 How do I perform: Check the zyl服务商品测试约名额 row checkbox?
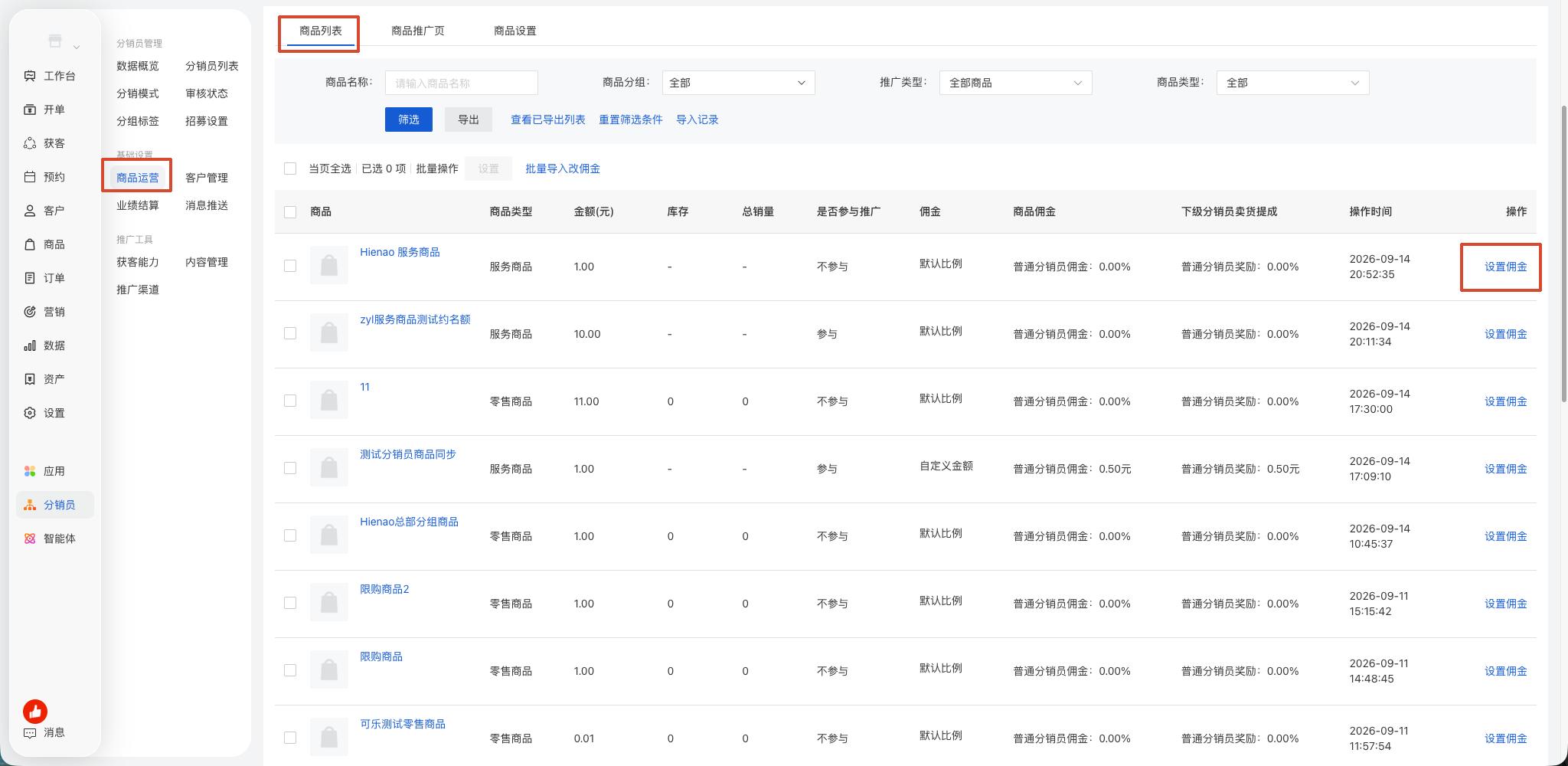290,333
